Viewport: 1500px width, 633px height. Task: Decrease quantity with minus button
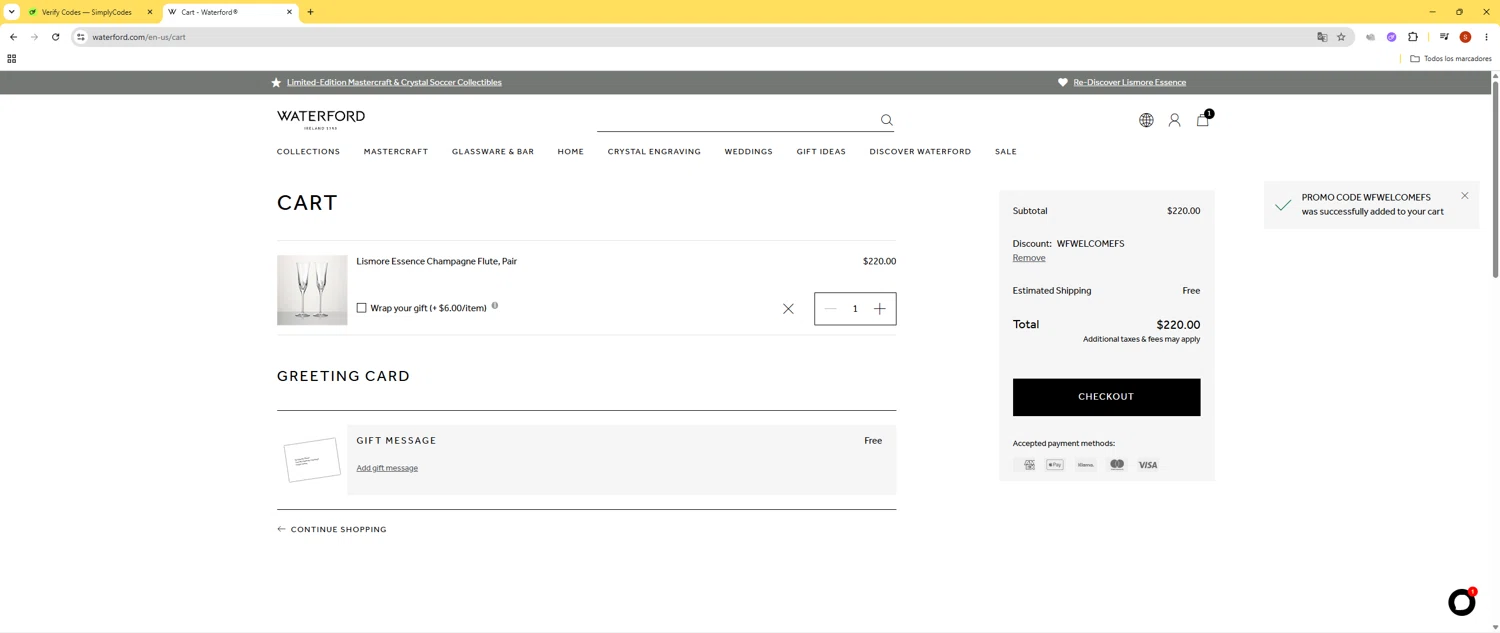pos(830,309)
